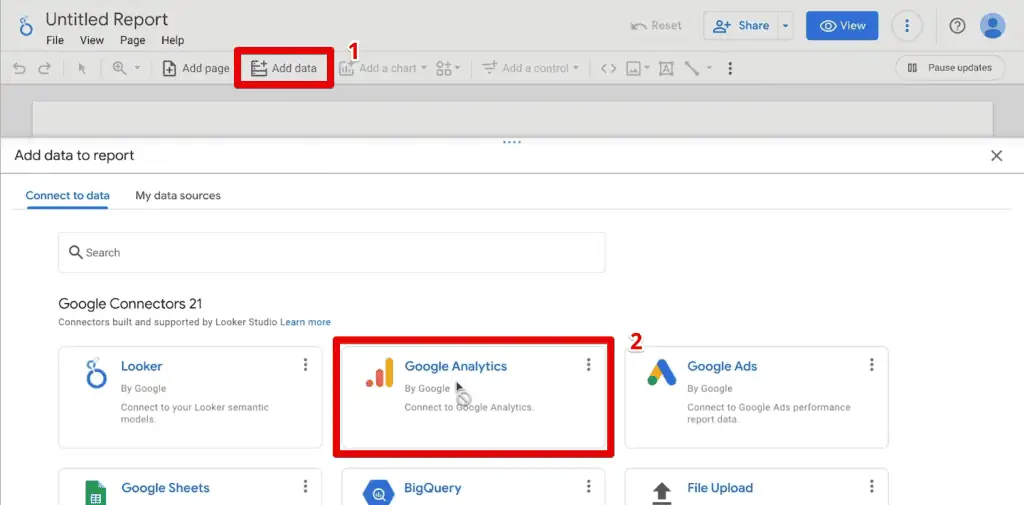Click the Google Ads logo icon
This screenshot has height=505, width=1024.
pos(662,372)
